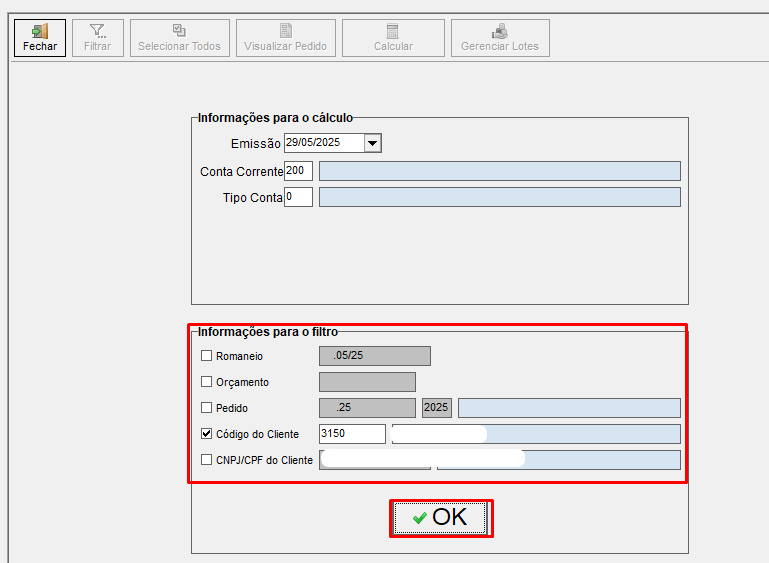Uncheck the Código do Cliente checkbox
Screen dimensions: 769x563
[x=207, y=434]
